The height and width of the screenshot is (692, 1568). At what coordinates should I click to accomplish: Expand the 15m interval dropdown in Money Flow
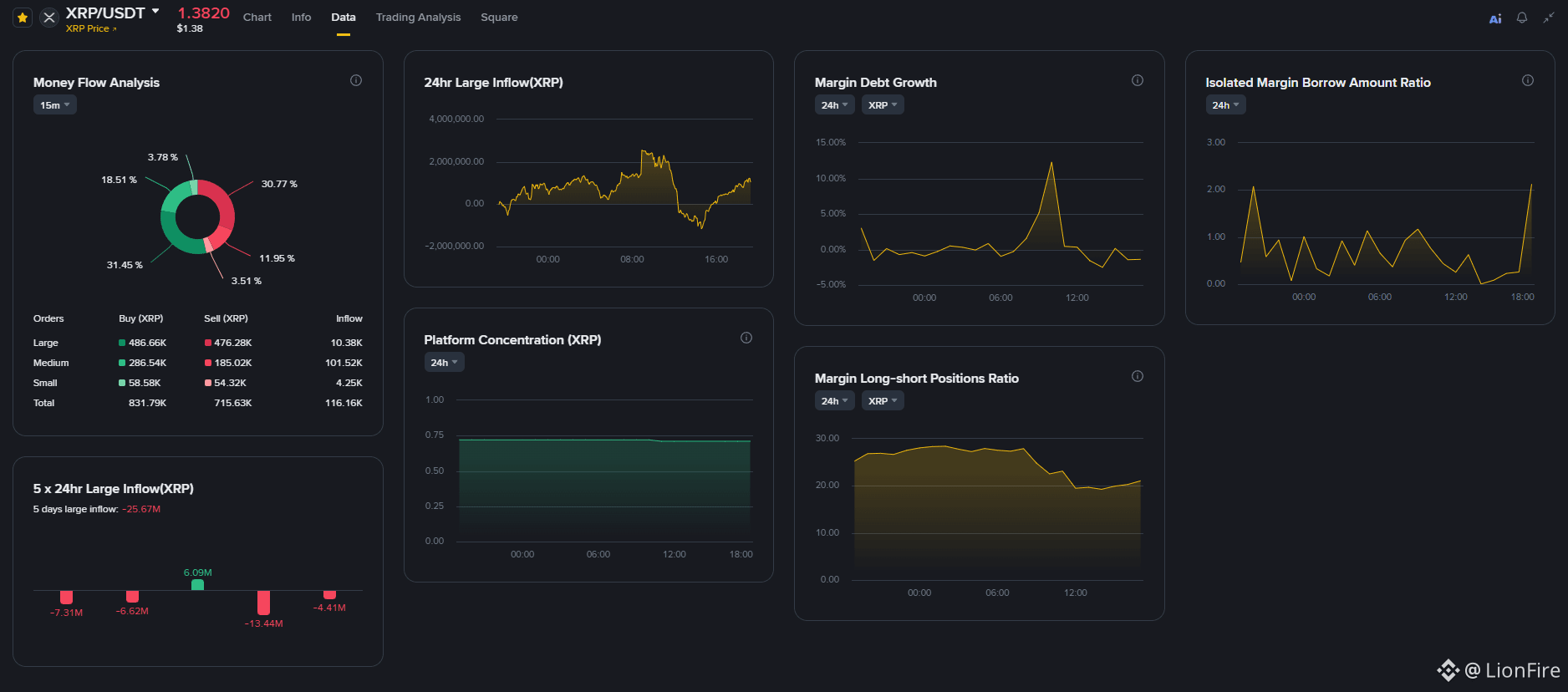tap(55, 105)
